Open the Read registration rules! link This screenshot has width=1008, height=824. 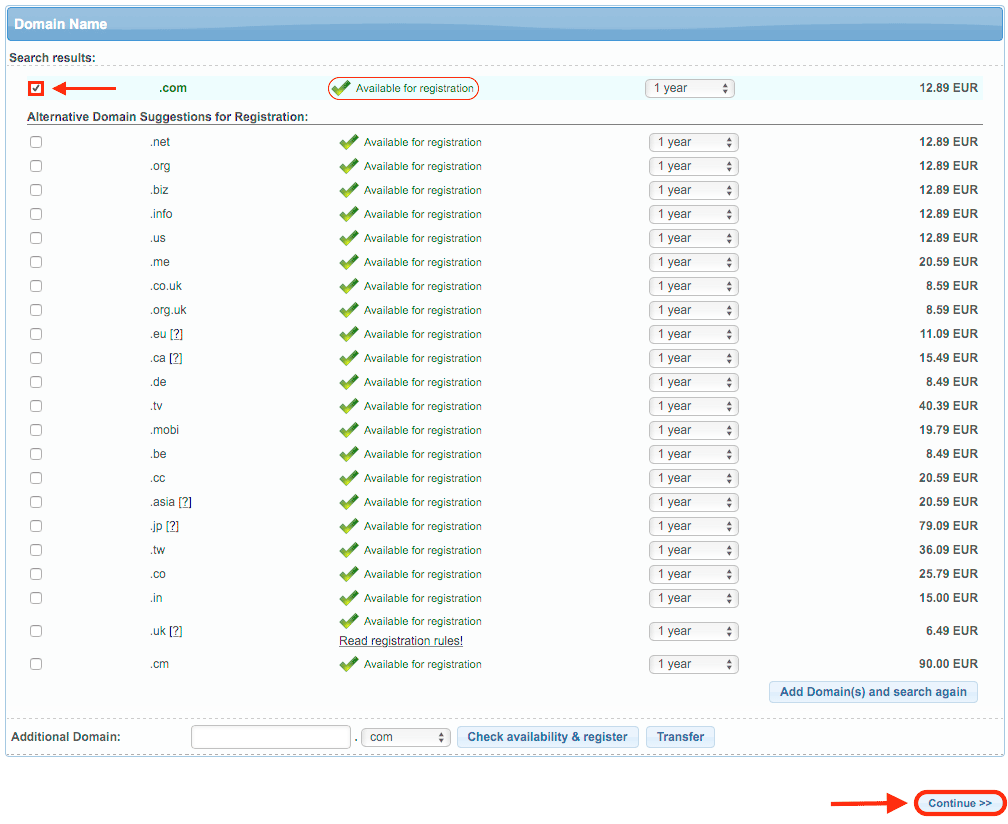pos(401,641)
